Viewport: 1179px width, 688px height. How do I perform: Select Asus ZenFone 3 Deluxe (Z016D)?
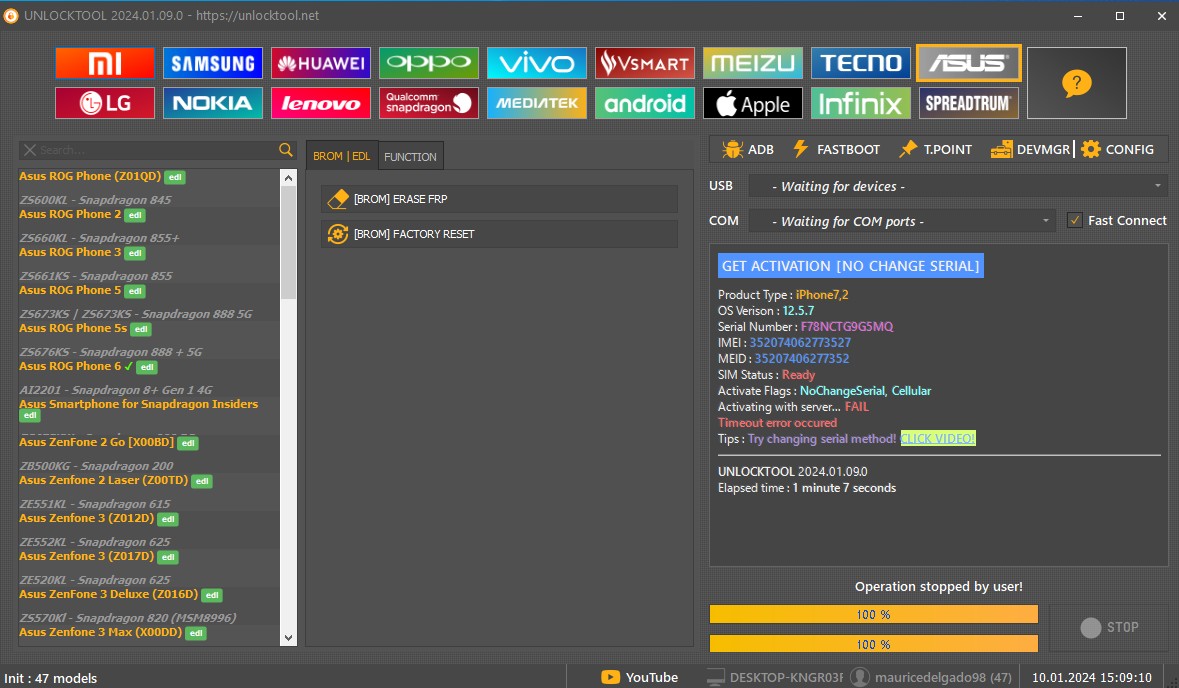click(x=108, y=594)
